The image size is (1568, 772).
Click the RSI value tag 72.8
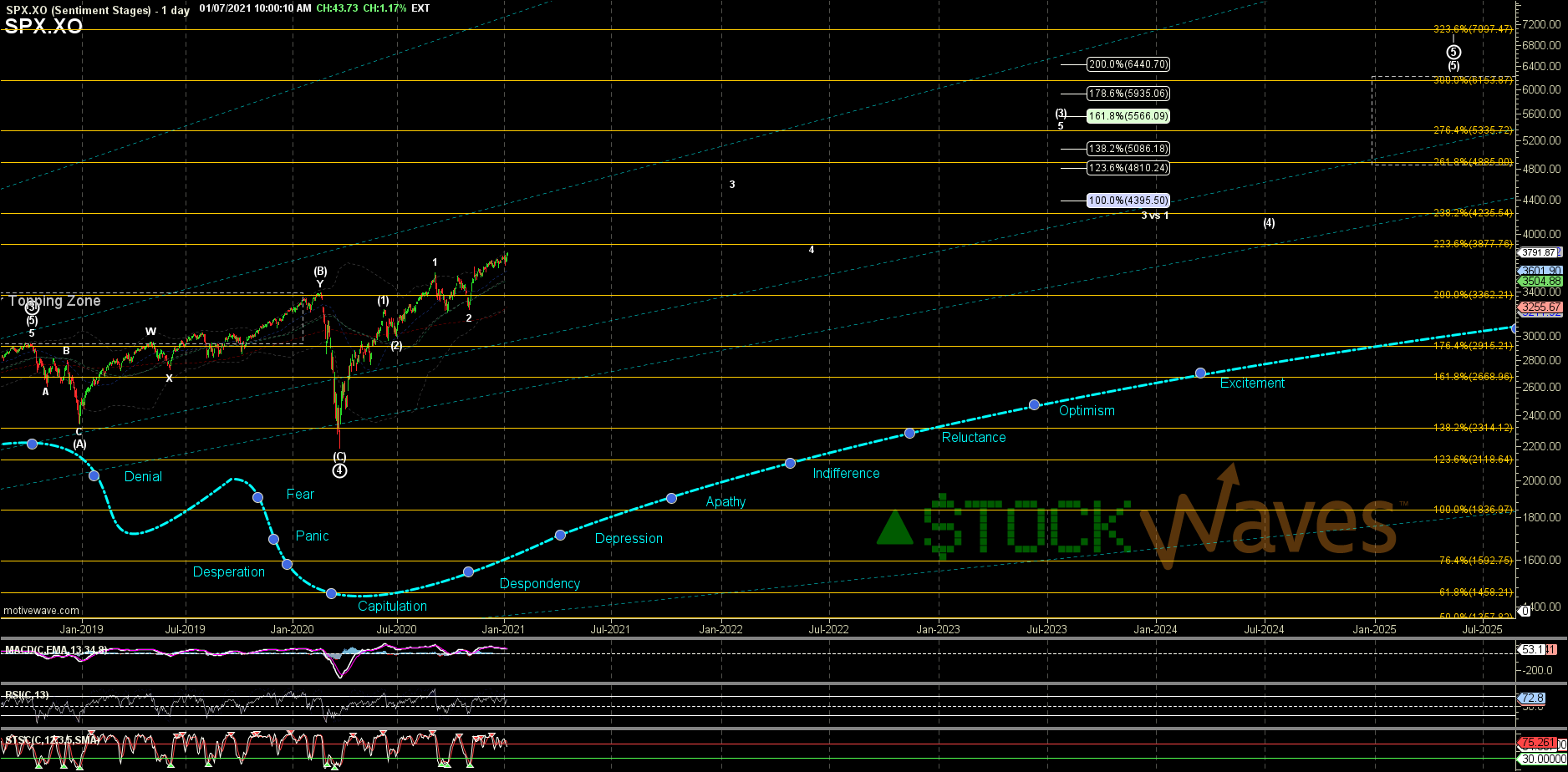point(1531,698)
